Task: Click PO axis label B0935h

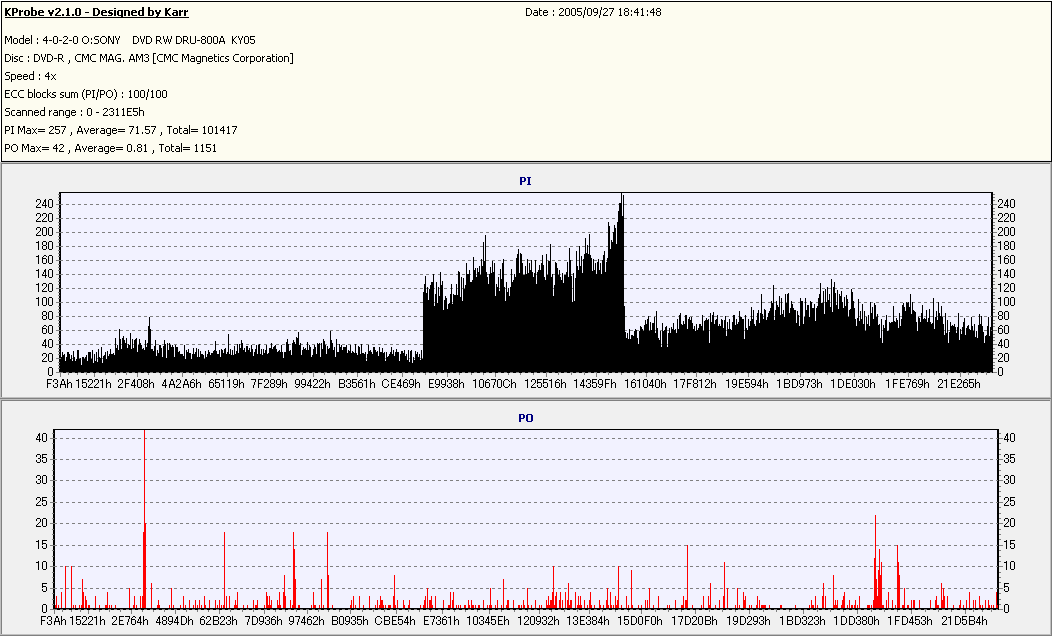Action: (x=350, y=621)
